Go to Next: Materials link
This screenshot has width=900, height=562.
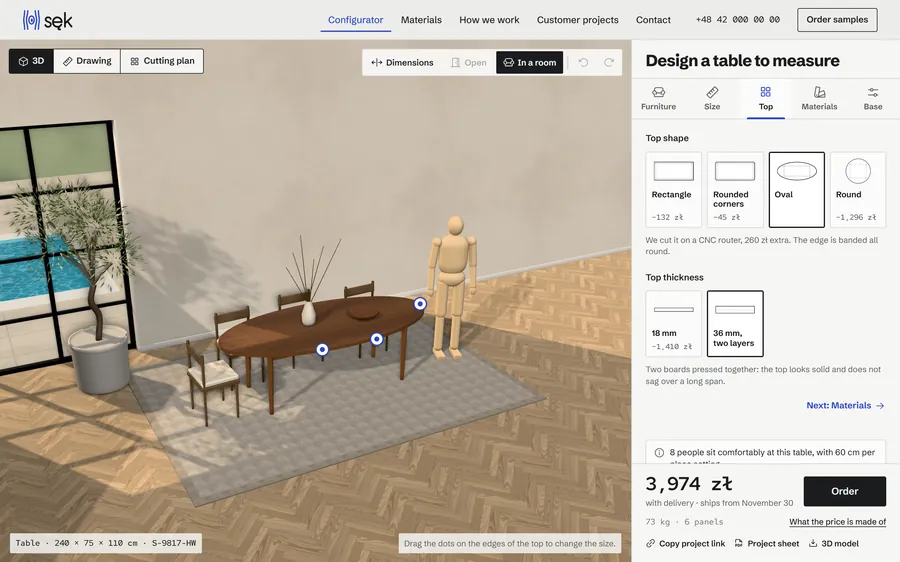pos(845,405)
